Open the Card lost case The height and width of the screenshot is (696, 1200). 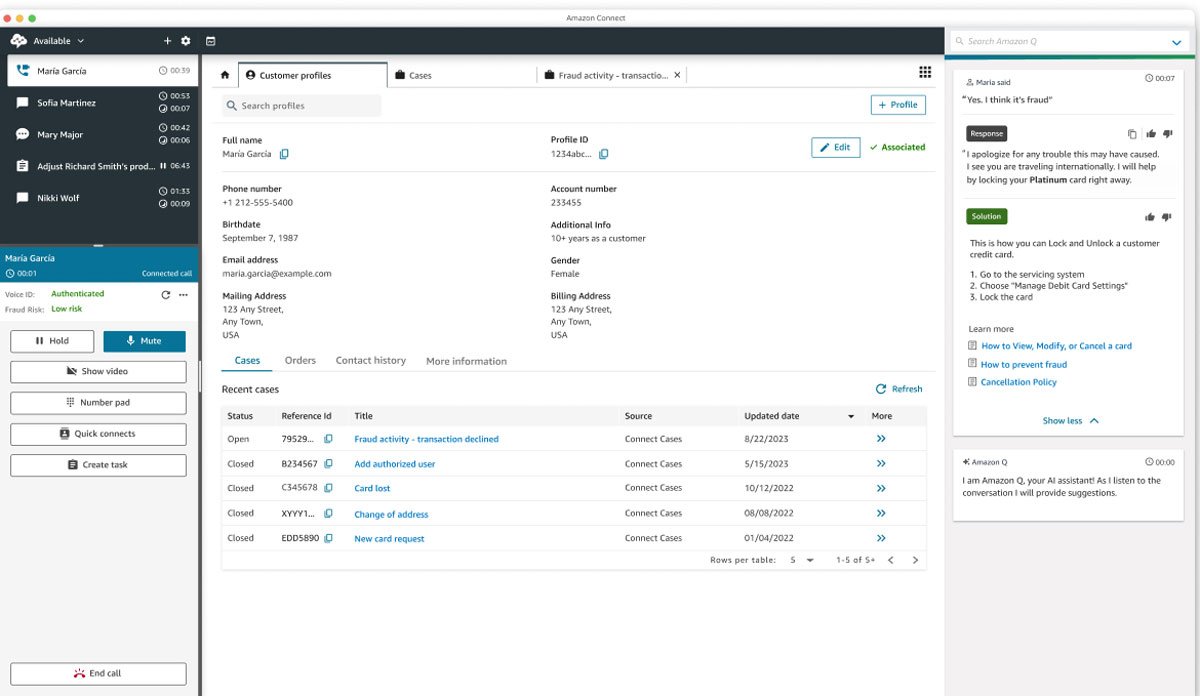coord(373,488)
